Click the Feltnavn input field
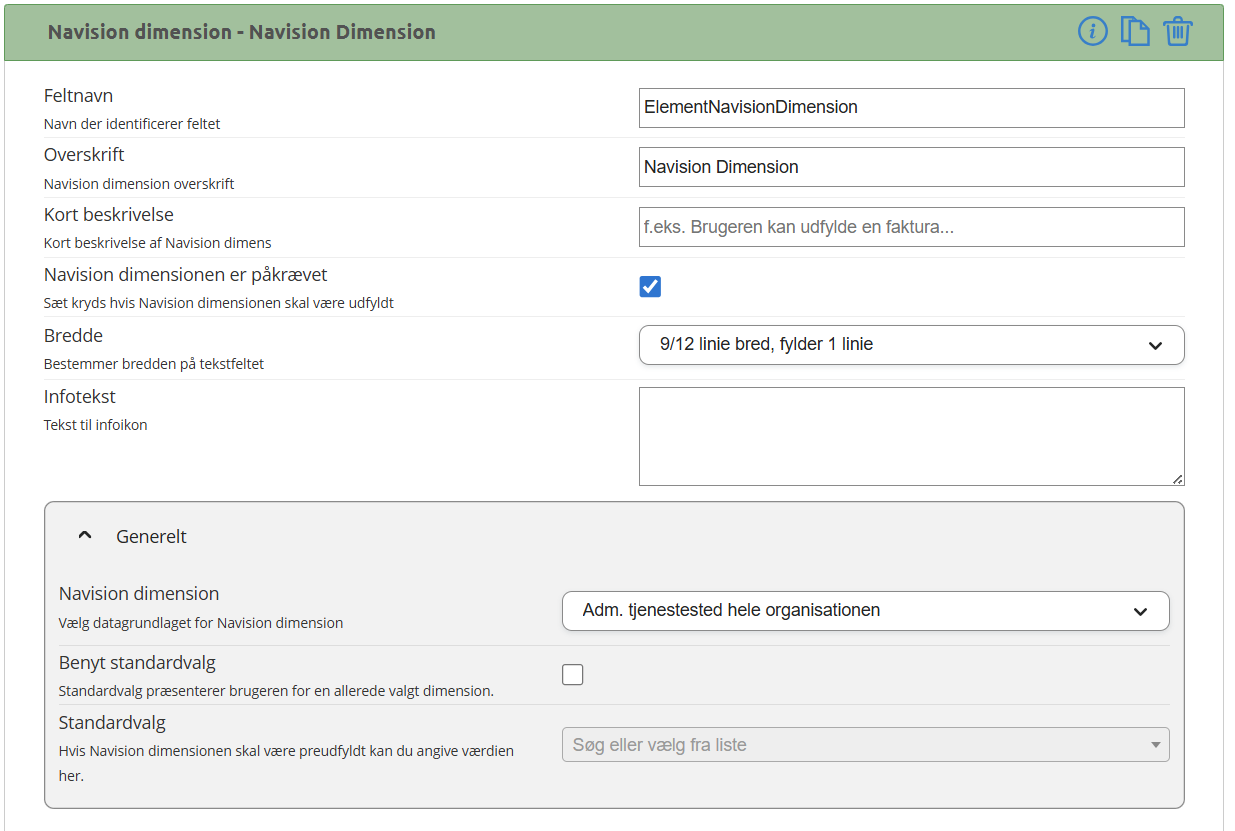This screenshot has width=1235, height=831. [911, 108]
